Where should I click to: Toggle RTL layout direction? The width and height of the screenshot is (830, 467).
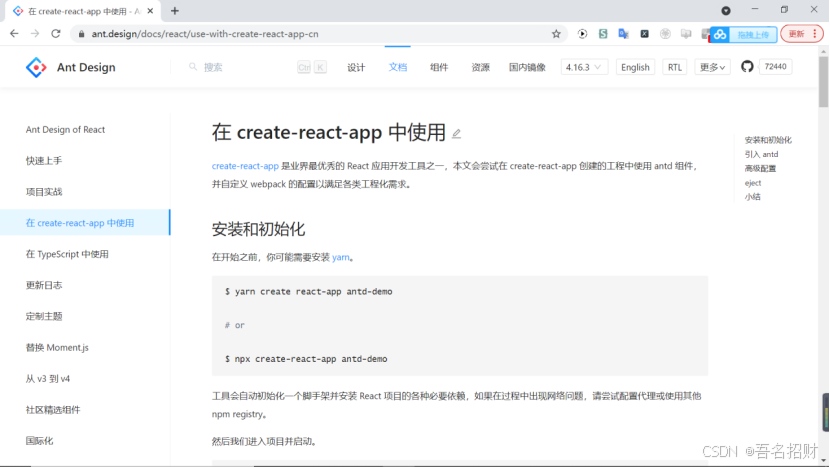[674, 67]
